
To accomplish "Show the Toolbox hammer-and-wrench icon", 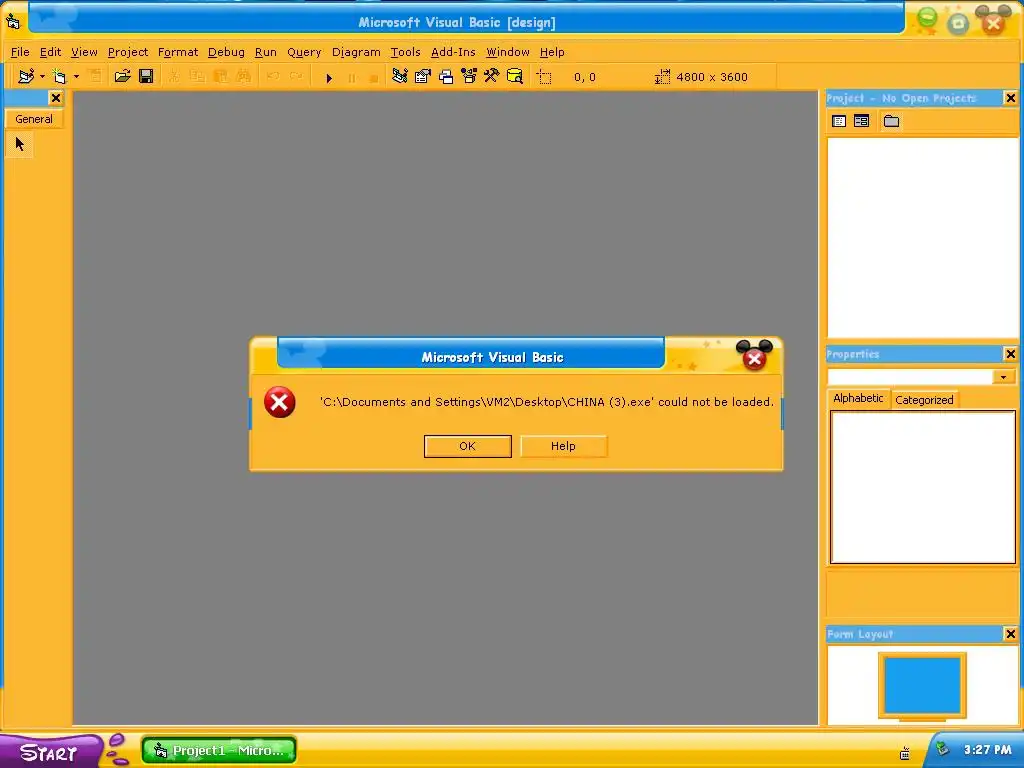I will click(x=492, y=76).
